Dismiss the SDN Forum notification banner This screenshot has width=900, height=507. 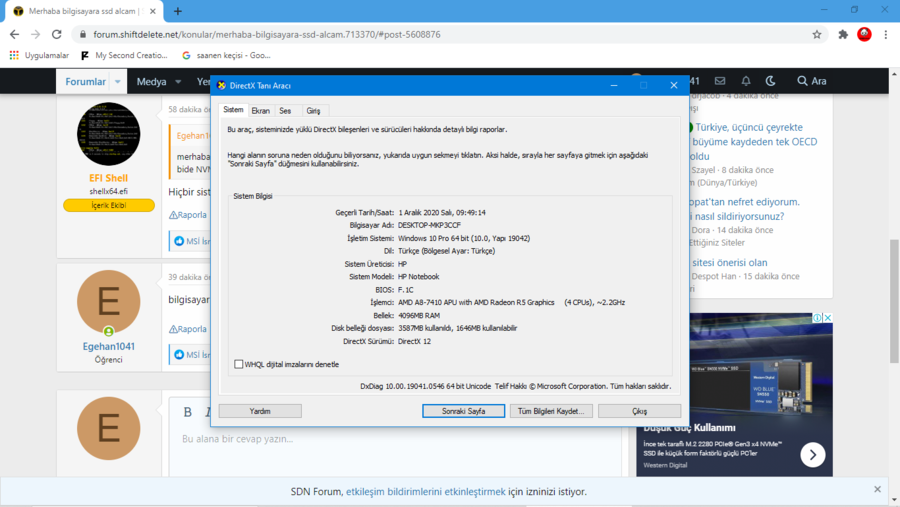[x=877, y=489]
